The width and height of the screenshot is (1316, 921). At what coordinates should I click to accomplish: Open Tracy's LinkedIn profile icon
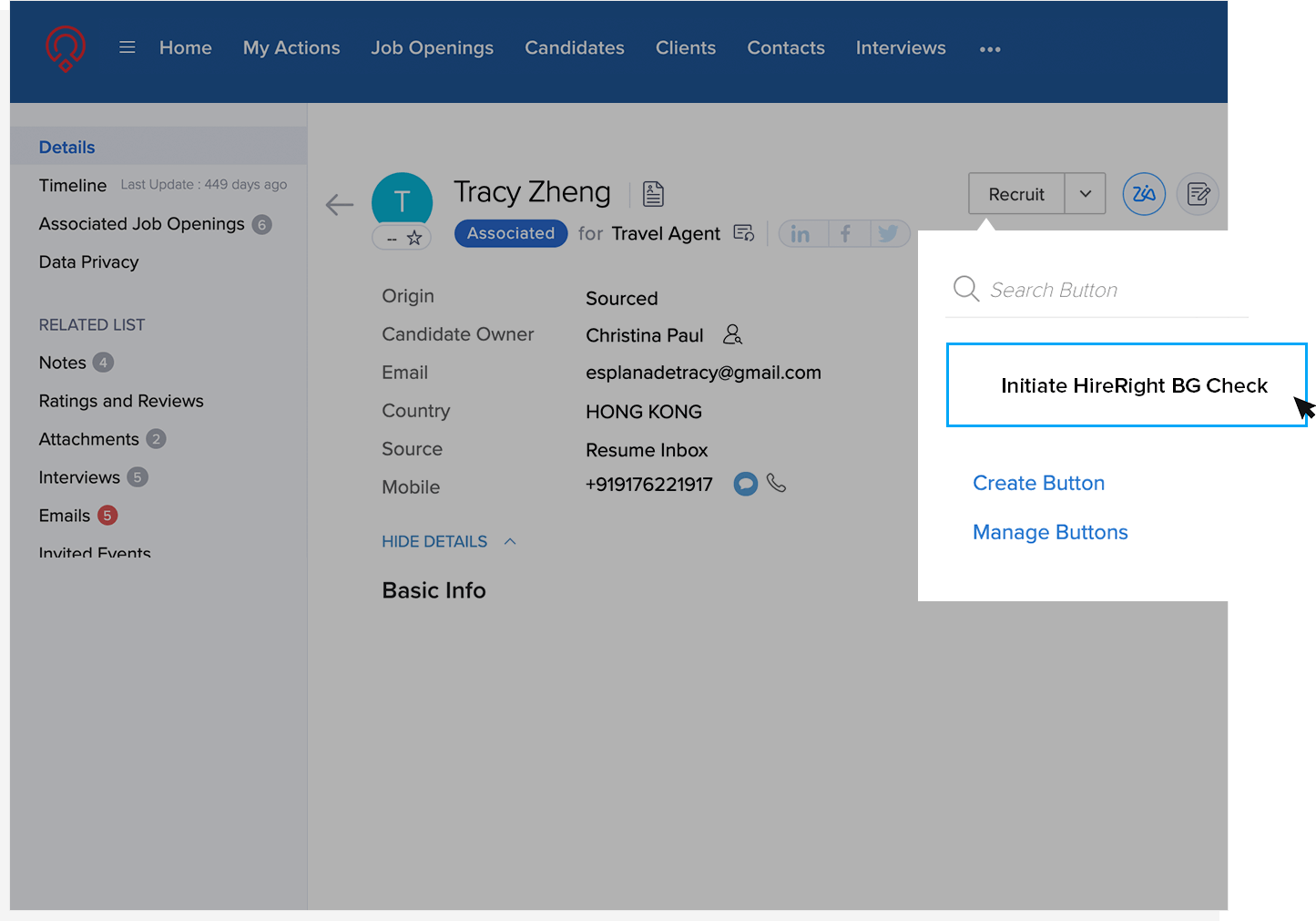point(801,233)
